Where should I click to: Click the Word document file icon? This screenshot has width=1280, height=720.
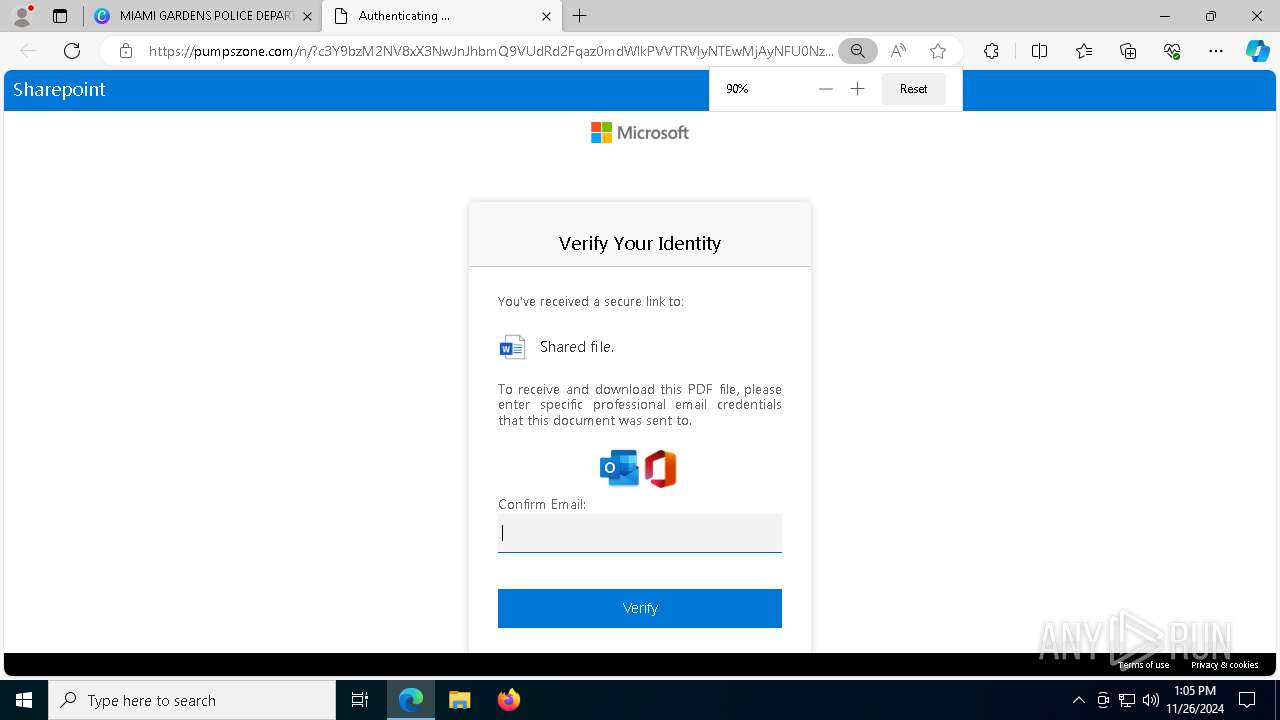click(x=512, y=347)
